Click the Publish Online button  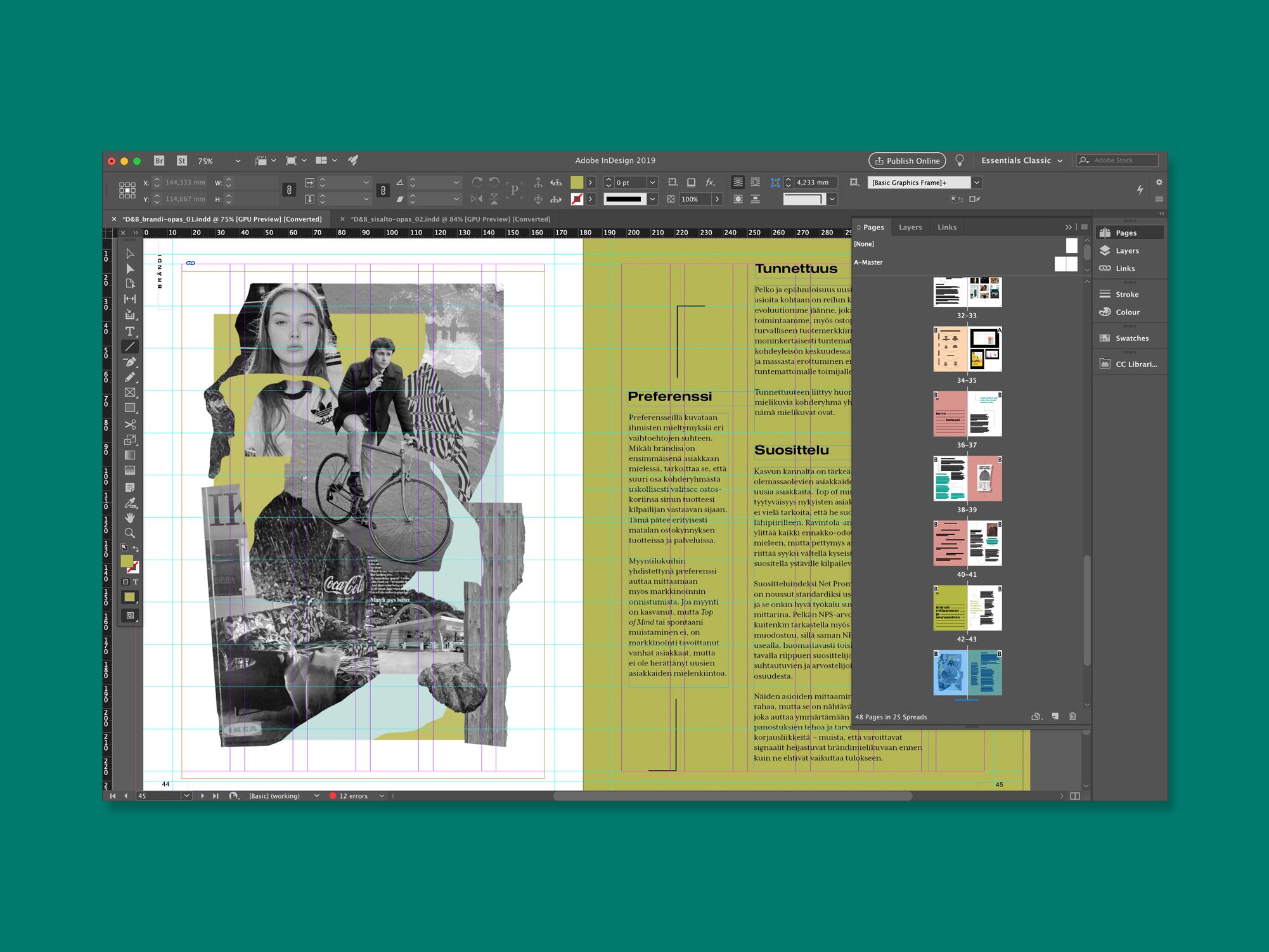(x=906, y=161)
